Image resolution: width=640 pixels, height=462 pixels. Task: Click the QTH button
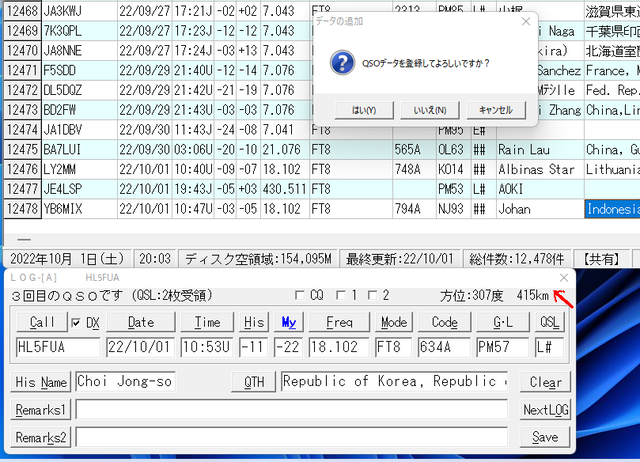(254, 382)
